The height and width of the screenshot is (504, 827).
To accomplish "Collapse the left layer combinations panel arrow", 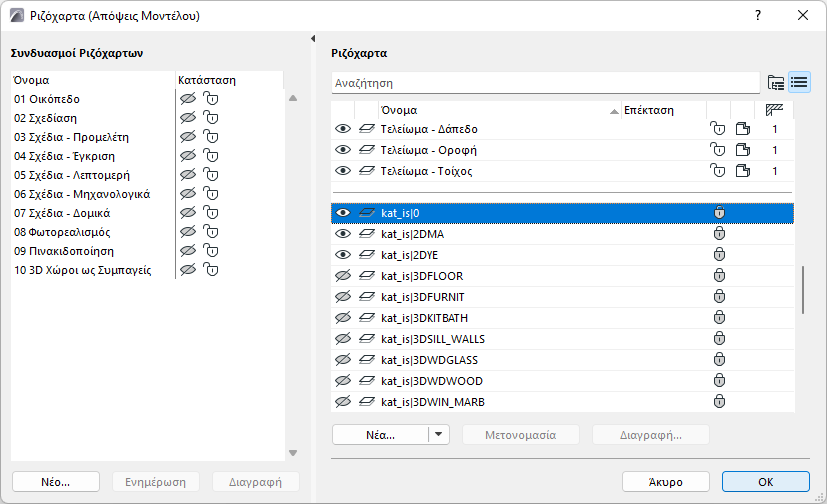I will click(314, 39).
